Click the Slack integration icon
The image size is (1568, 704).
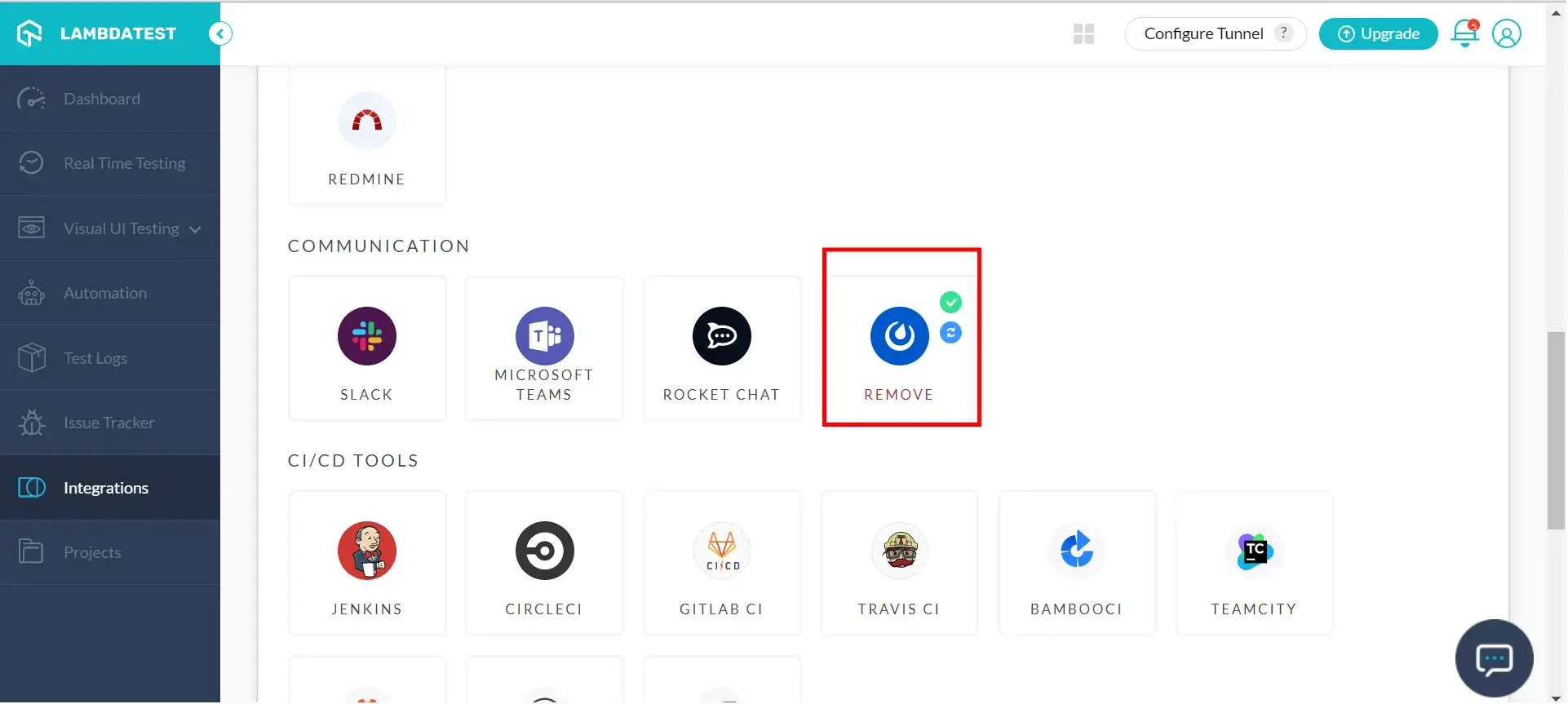pyautogui.click(x=366, y=336)
